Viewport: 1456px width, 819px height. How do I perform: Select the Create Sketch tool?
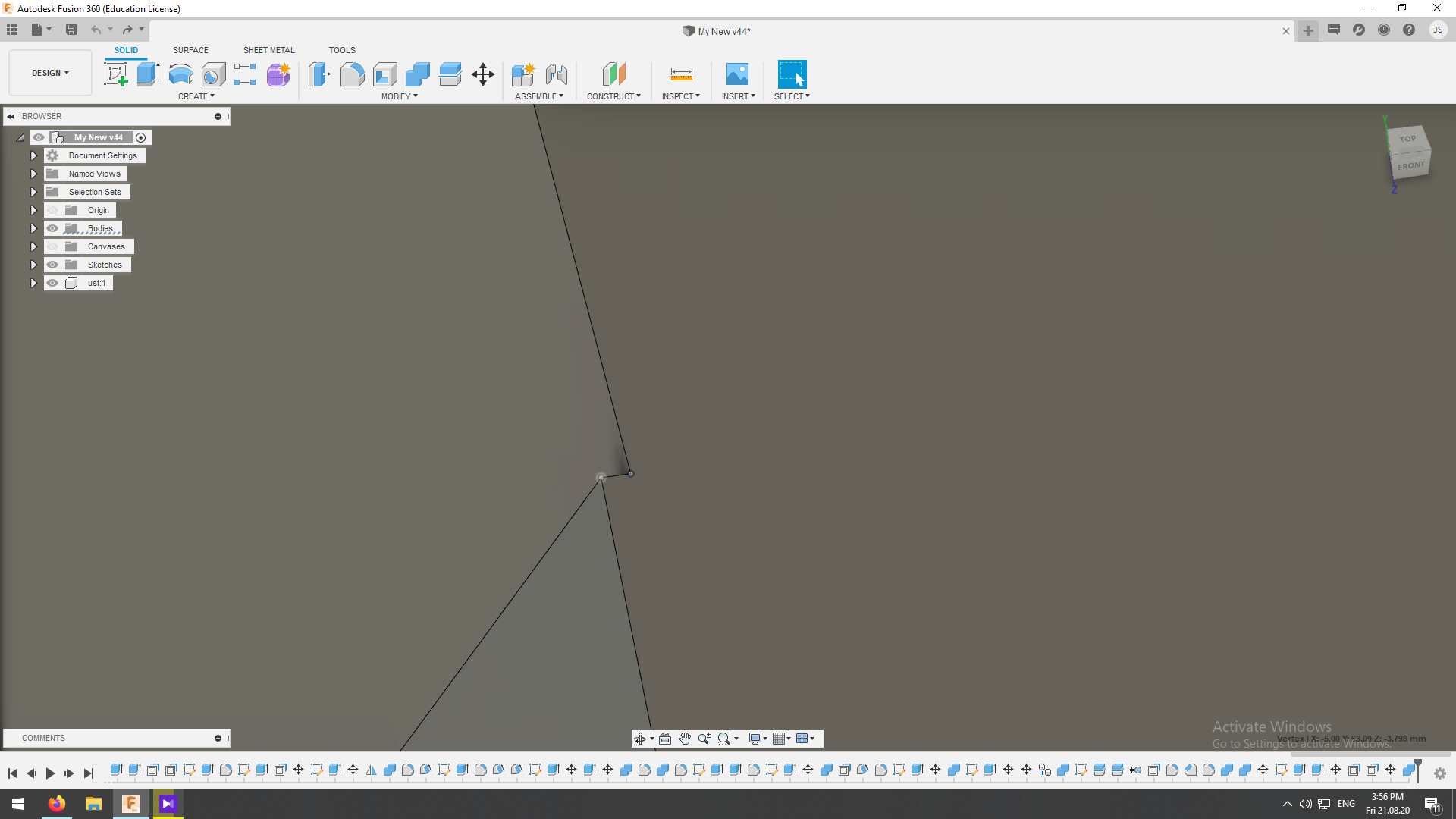[x=115, y=74]
